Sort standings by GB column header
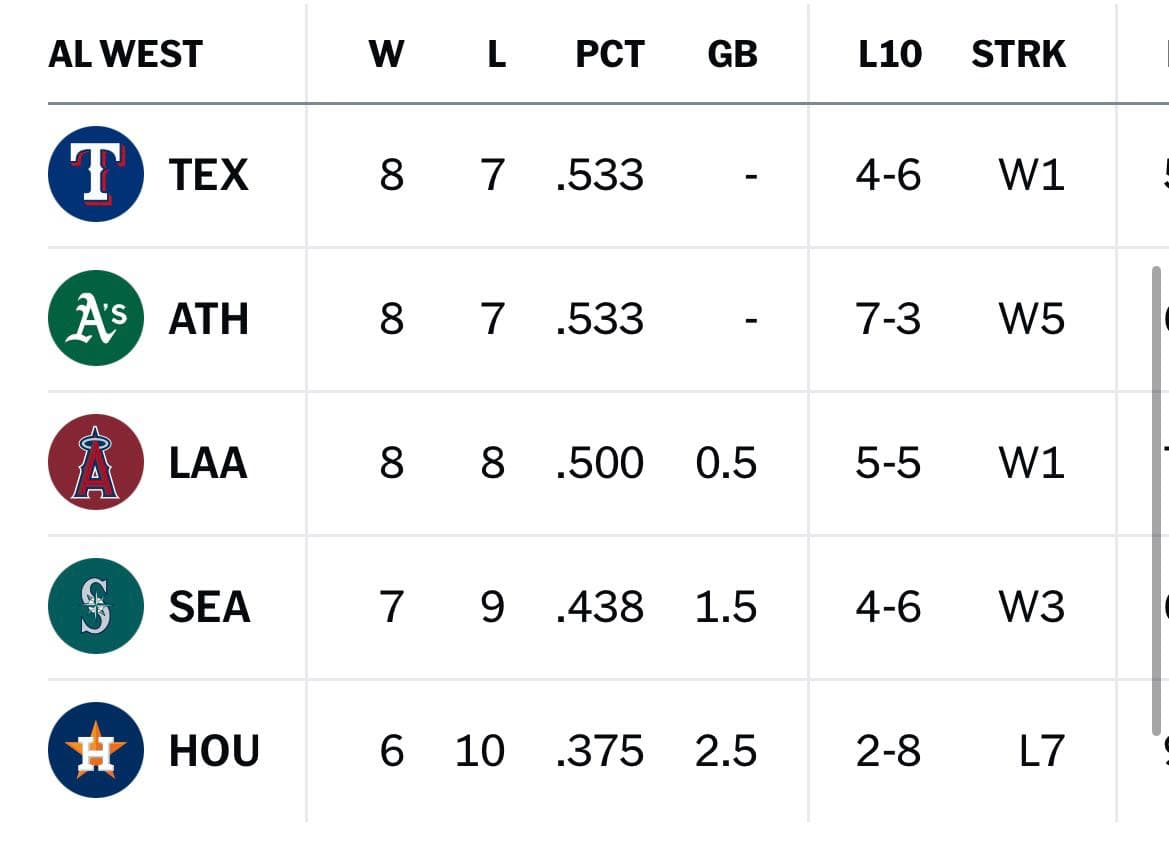1169x845 pixels. (732, 54)
